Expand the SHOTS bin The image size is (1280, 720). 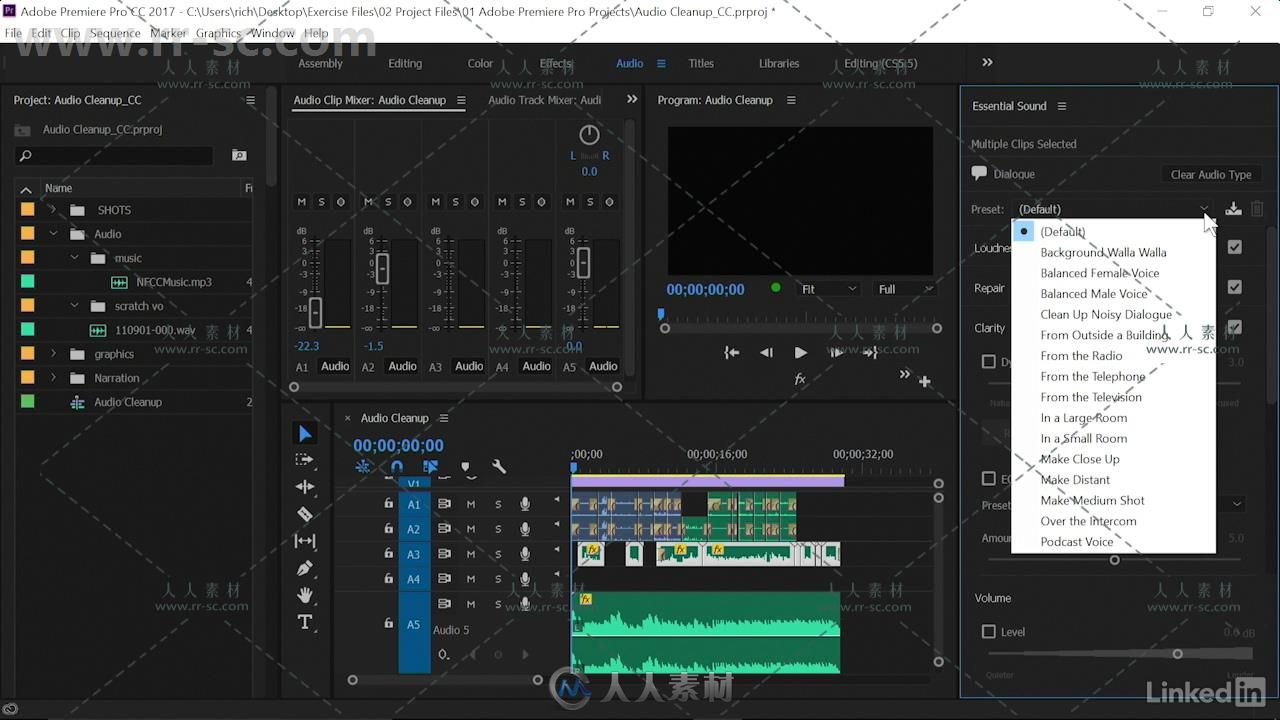(x=53, y=210)
